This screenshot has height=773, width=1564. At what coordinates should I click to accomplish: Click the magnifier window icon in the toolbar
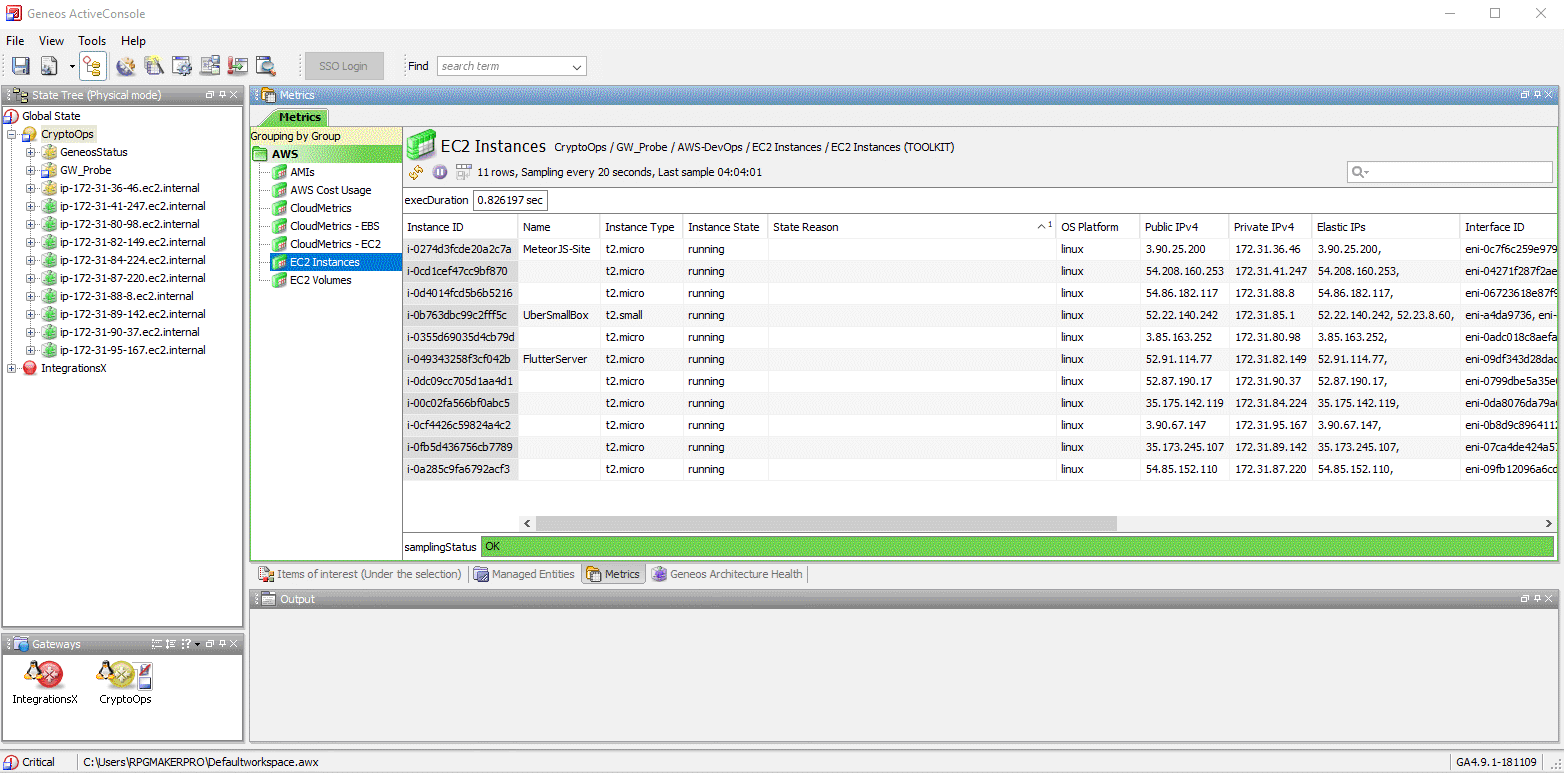265,66
